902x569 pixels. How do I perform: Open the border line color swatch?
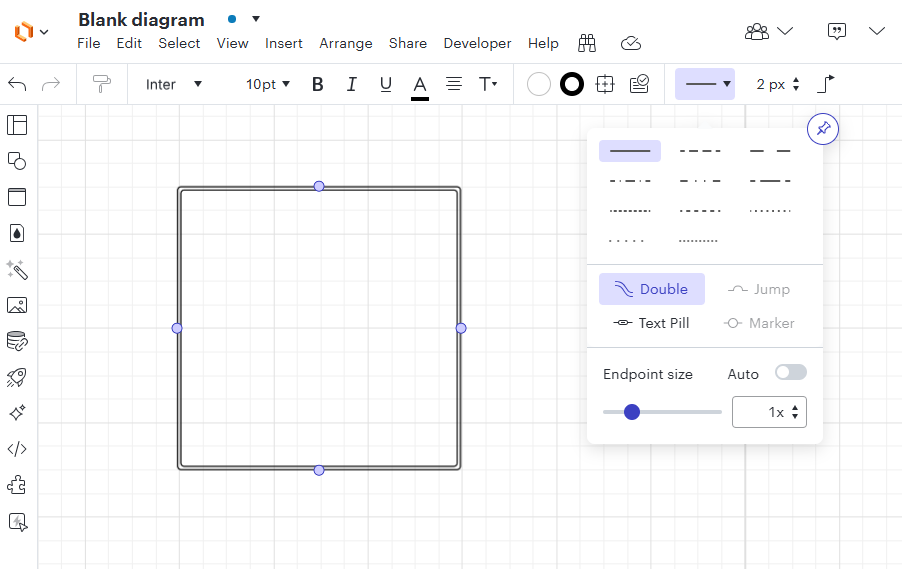click(572, 85)
